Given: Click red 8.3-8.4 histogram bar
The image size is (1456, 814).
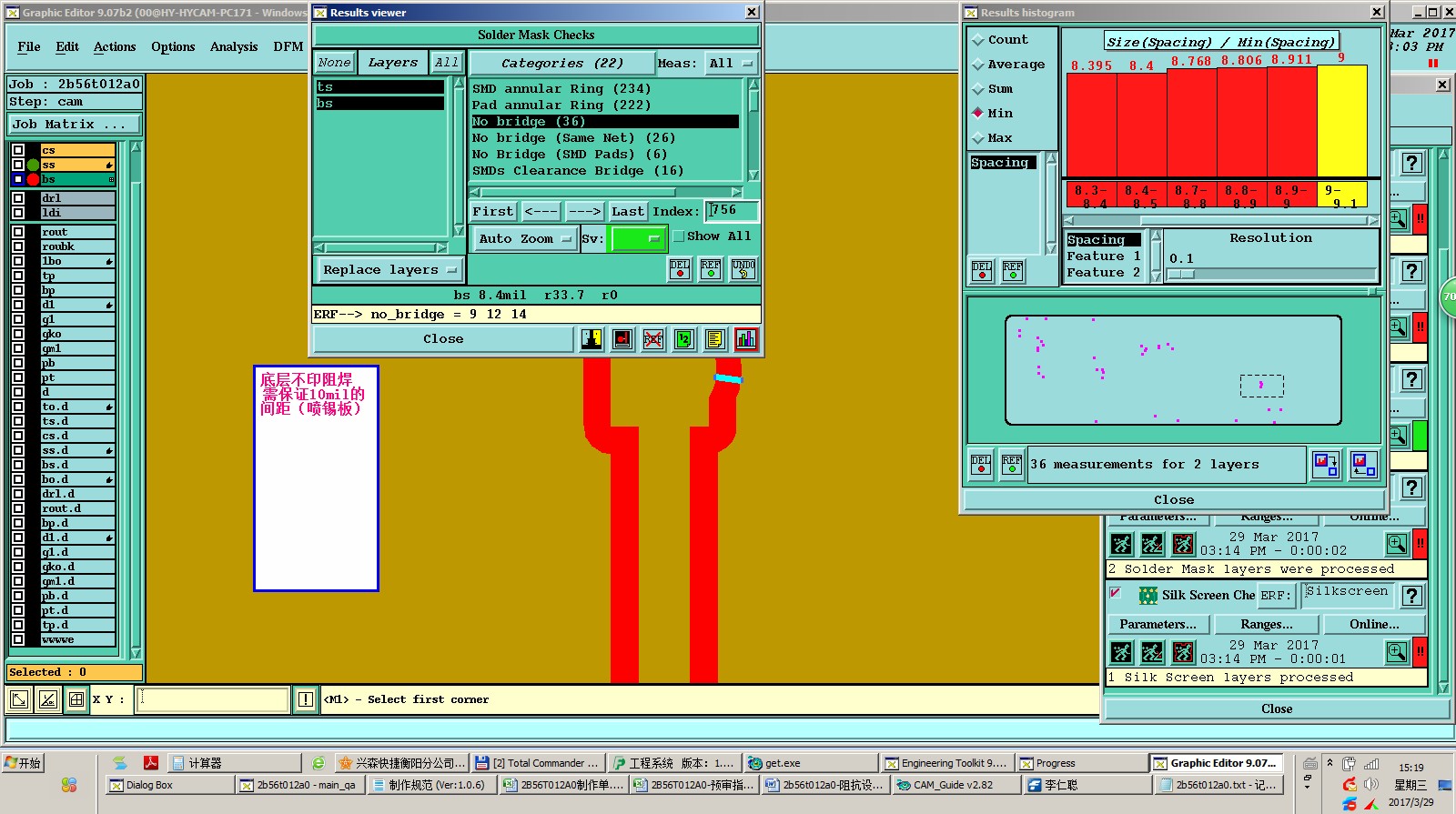Looking at the screenshot, I should click(x=1091, y=126).
